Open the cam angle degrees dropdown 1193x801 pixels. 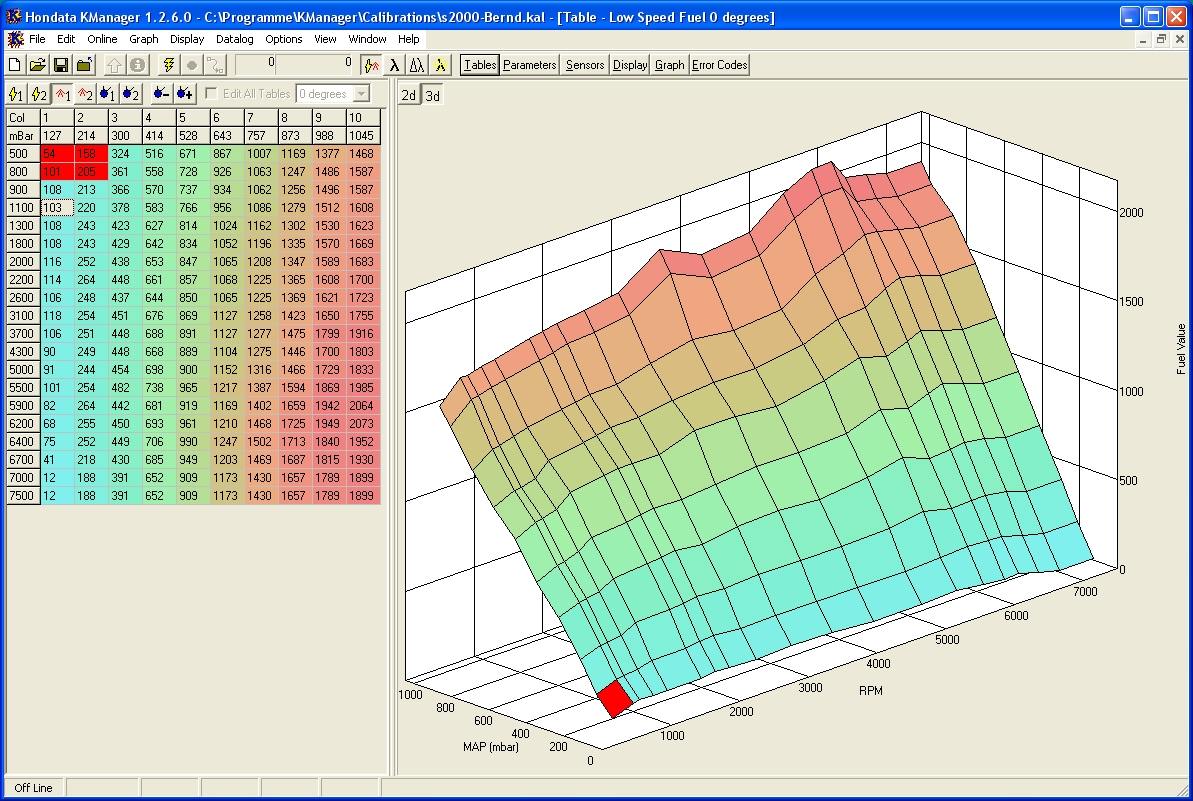(361, 94)
